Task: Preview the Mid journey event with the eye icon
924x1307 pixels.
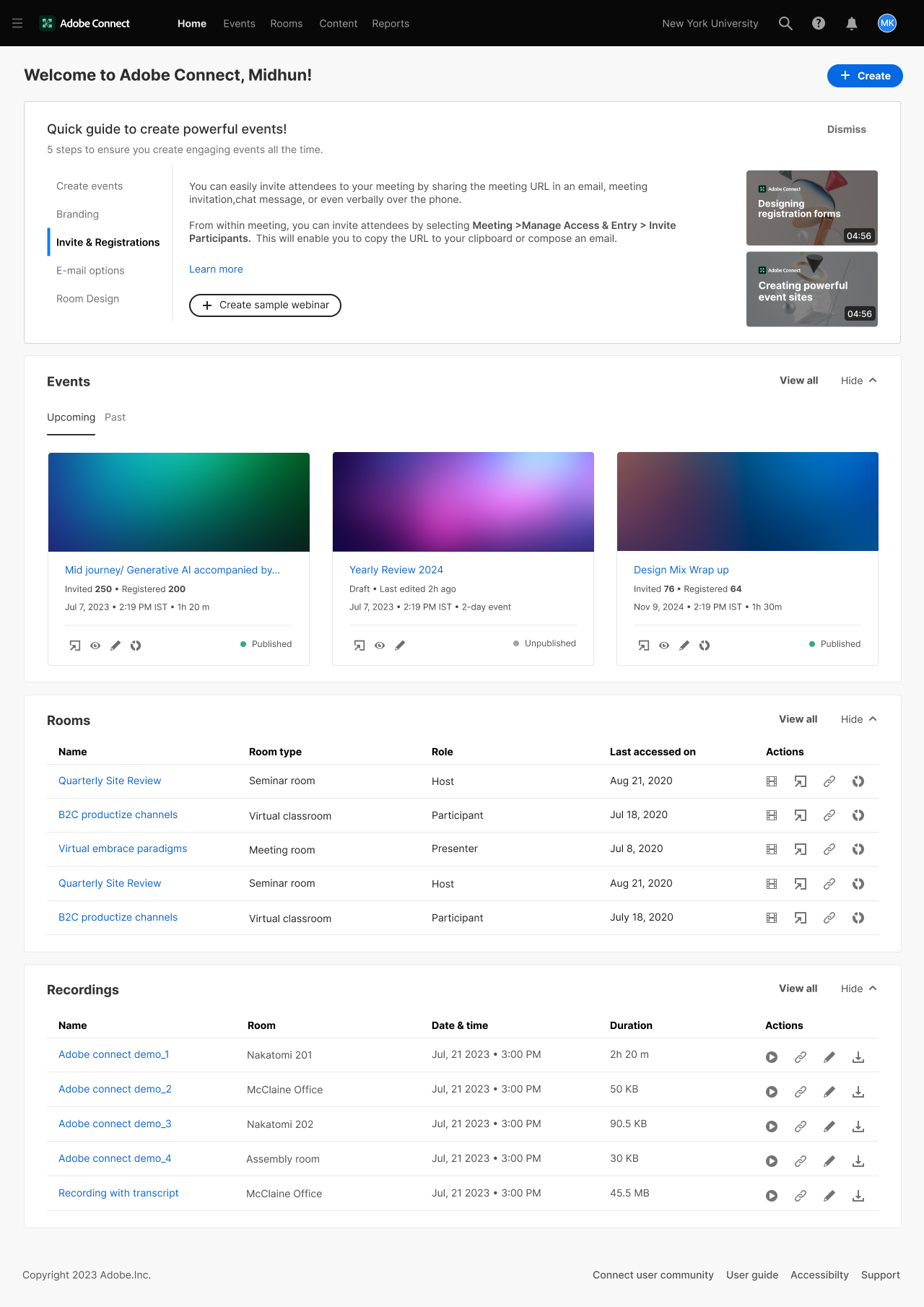Action: [x=95, y=646]
